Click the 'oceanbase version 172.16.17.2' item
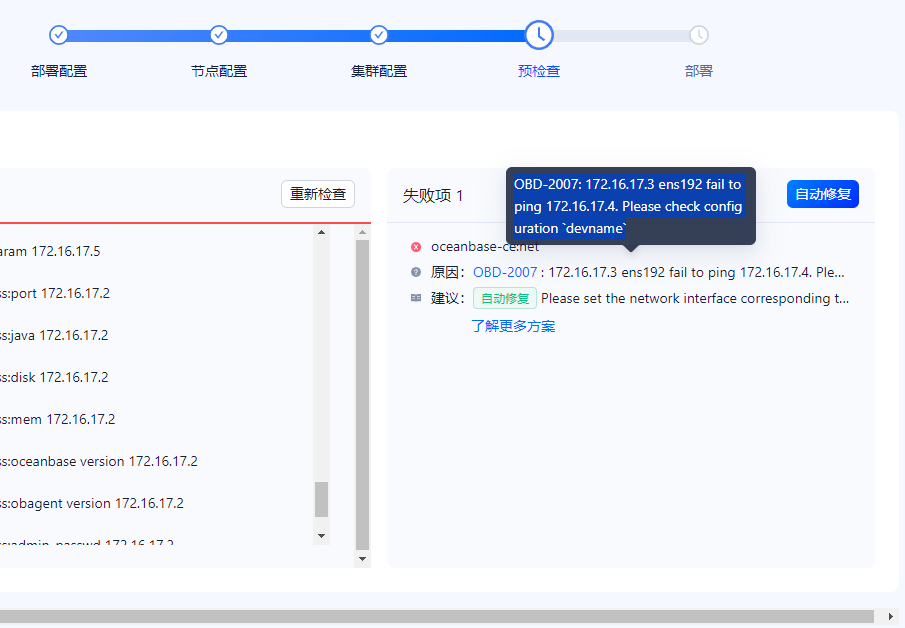Image resolution: width=905 pixels, height=628 pixels. coord(99,462)
